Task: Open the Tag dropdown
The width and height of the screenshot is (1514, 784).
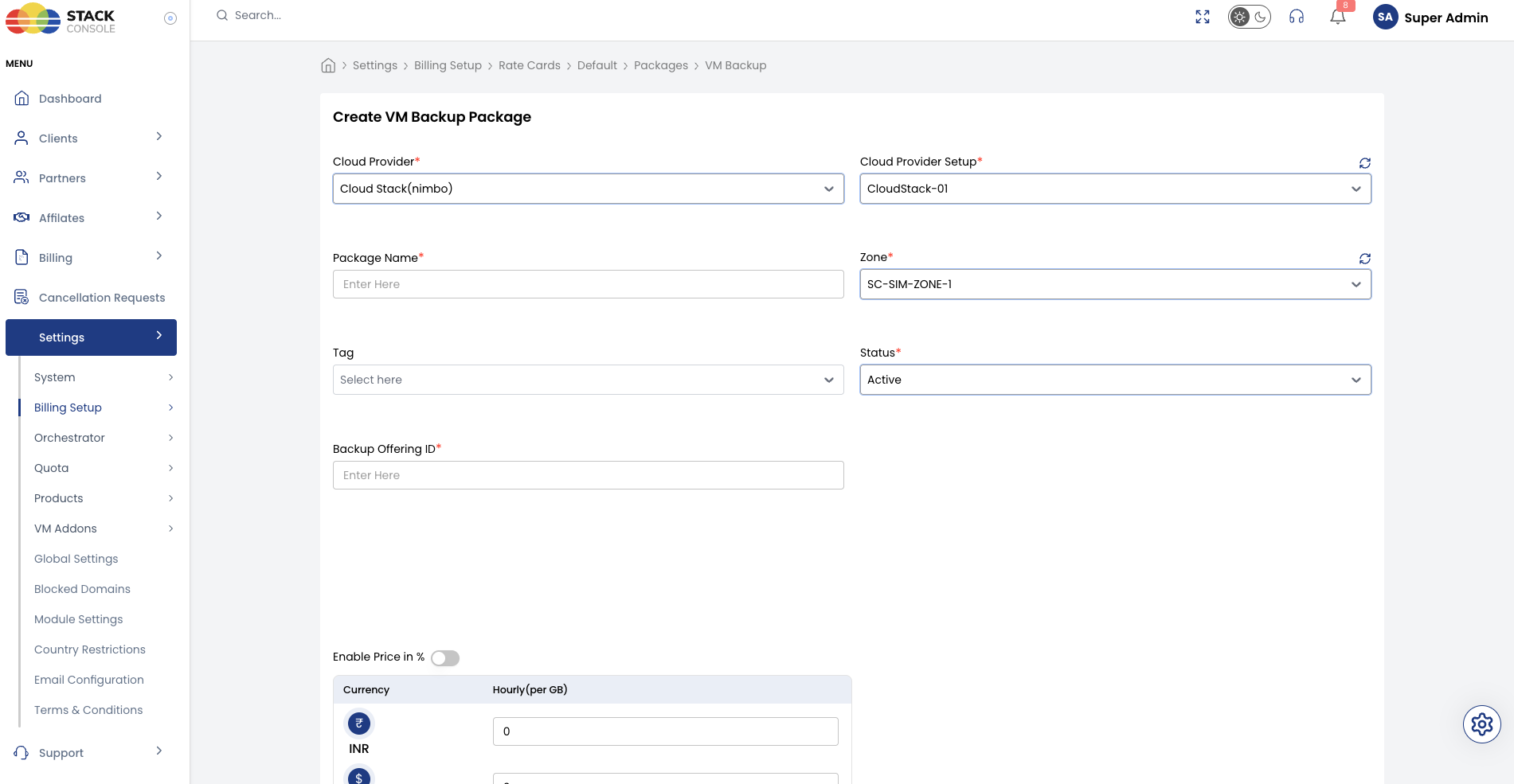Action: [x=589, y=380]
